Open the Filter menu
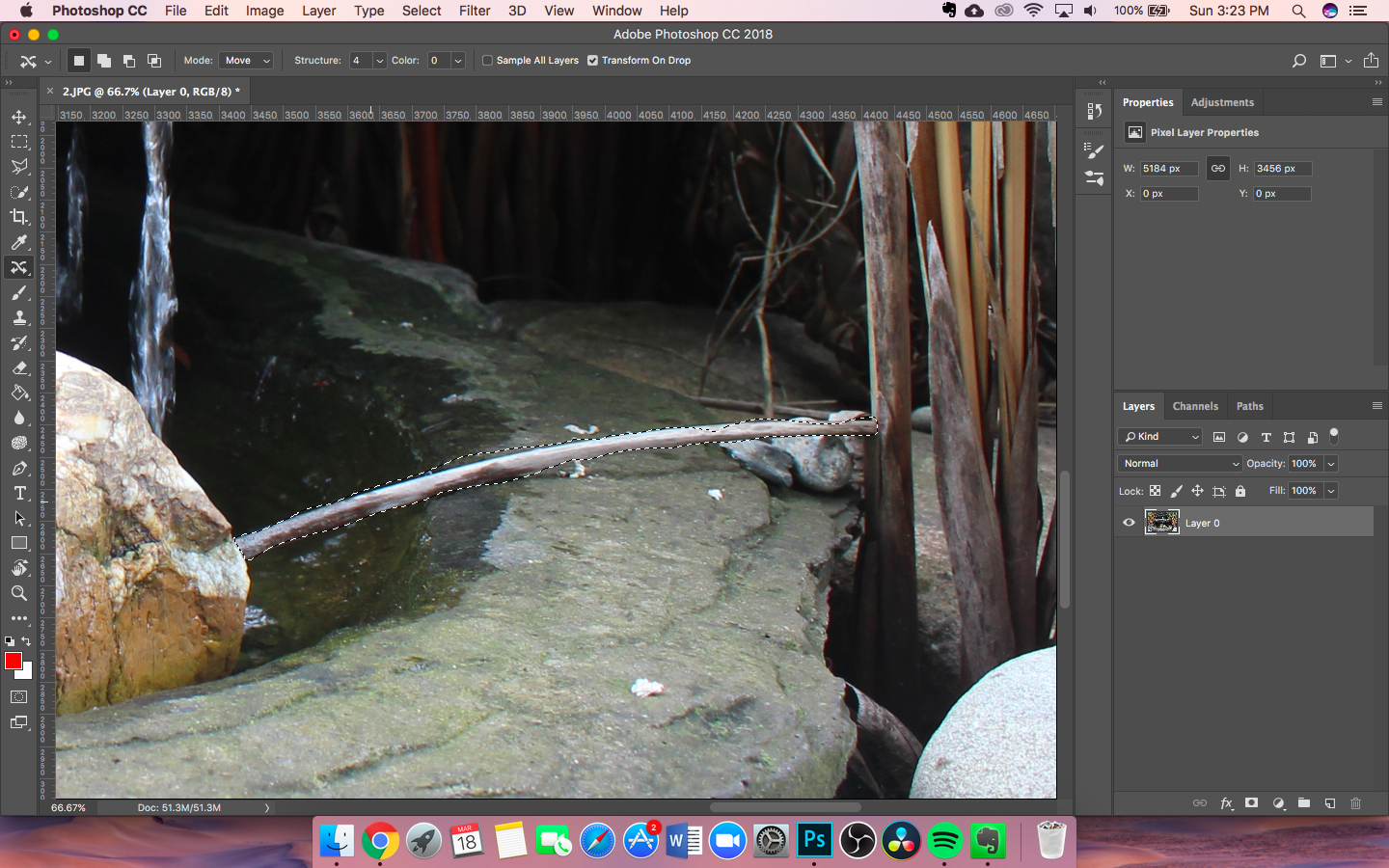 474,11
